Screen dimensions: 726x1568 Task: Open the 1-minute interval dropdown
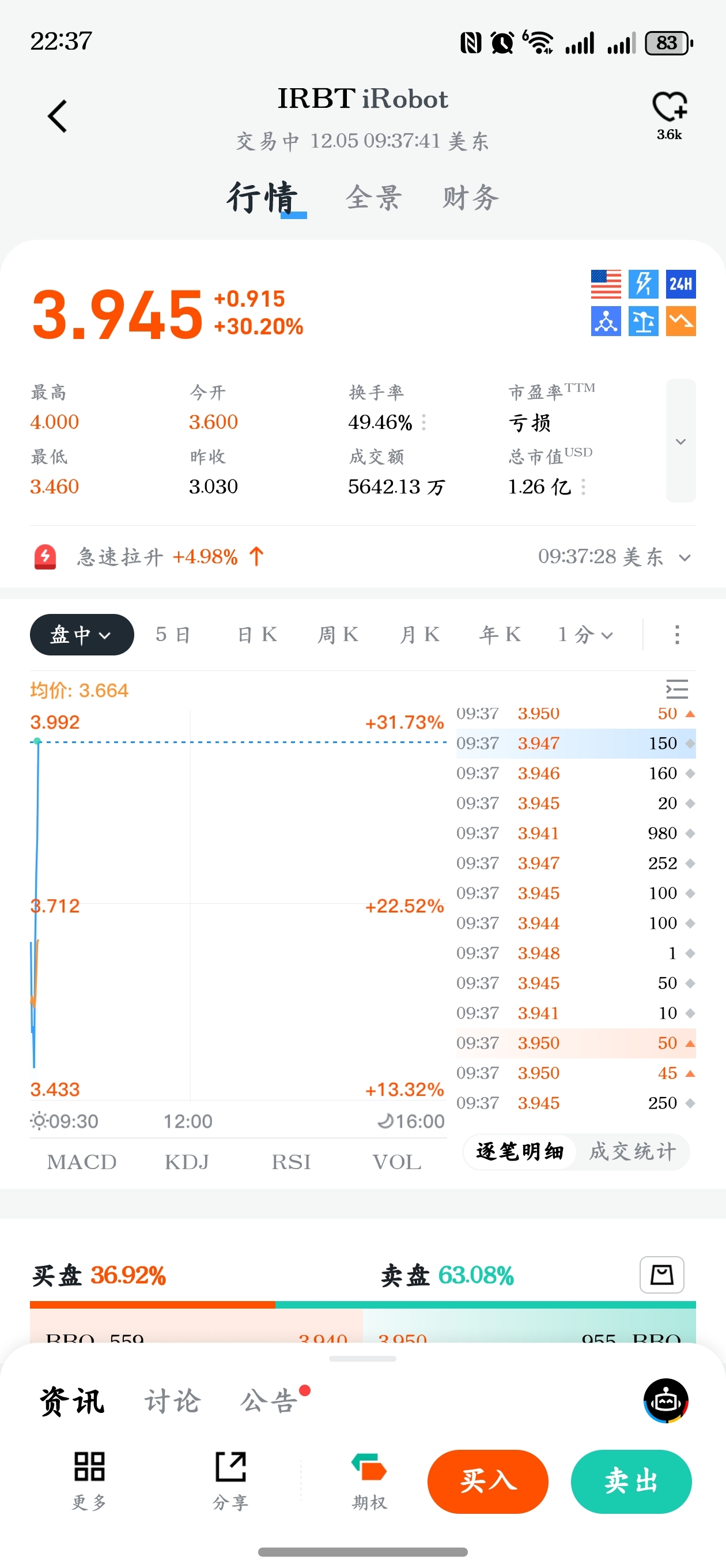point(585,635)
